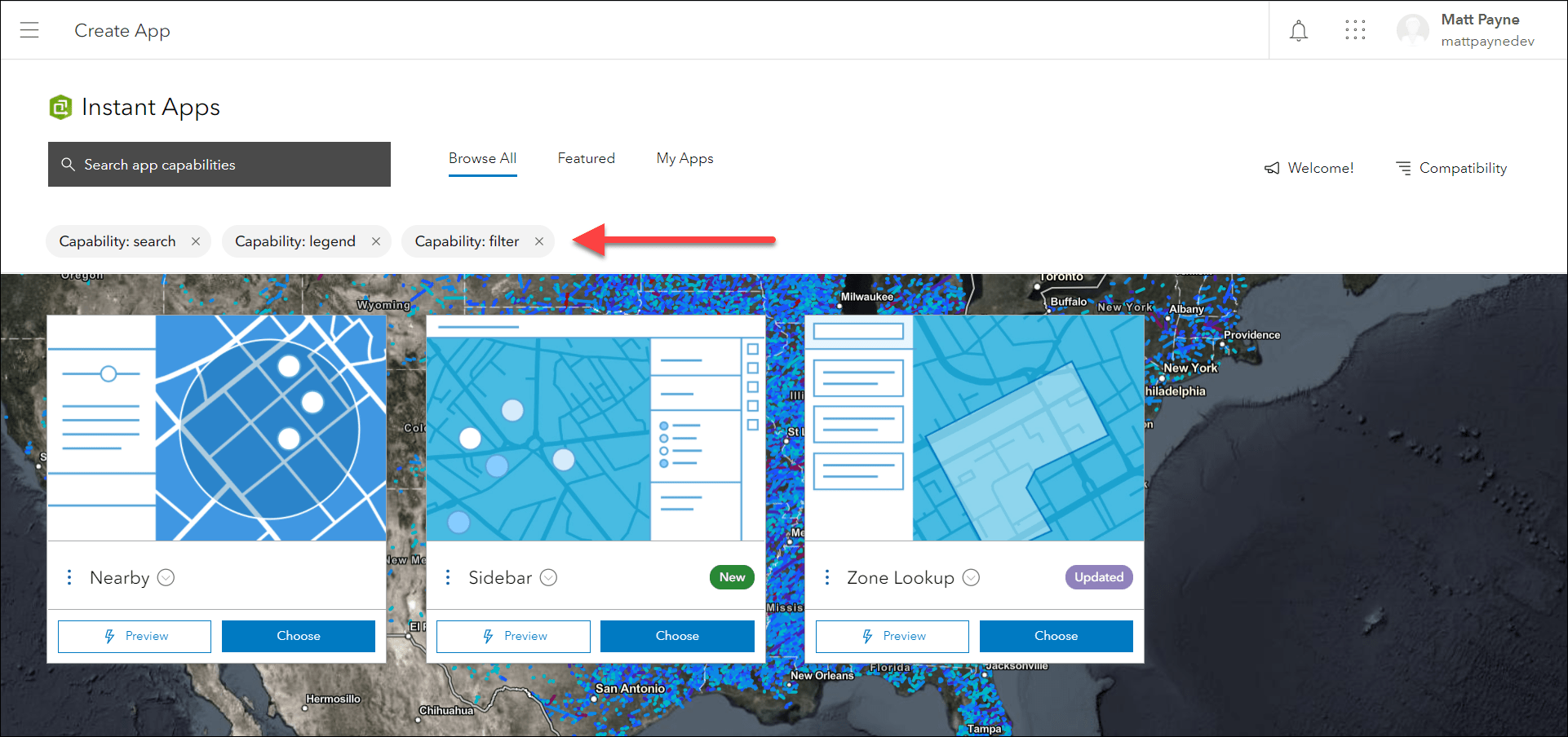Viewport: 1568px width, 737px height.
Task: Click the Updated badge on Zone Lookup
Action: [x=1099, y=577]
